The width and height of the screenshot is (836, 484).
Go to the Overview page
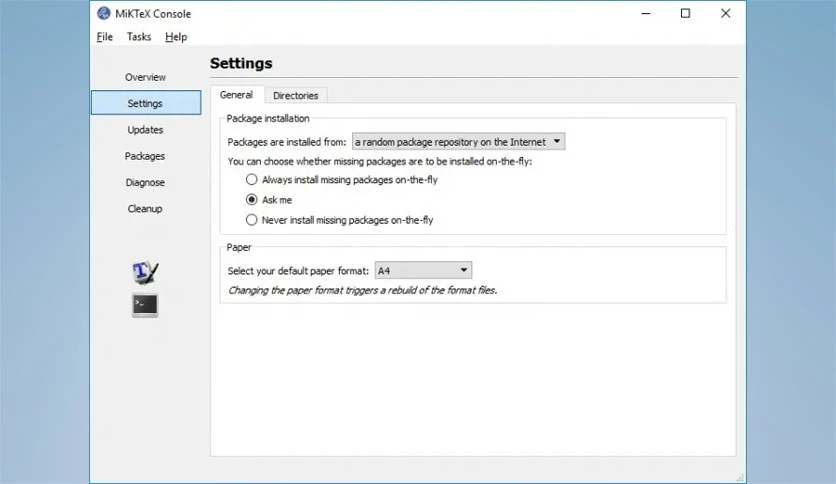pos(146,77)
